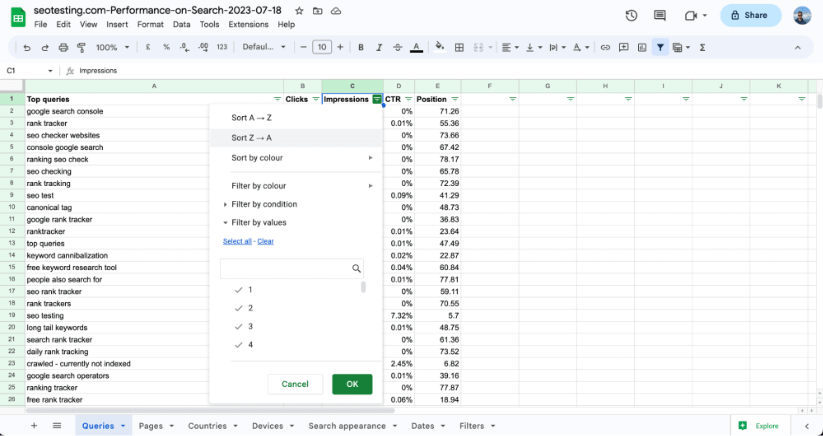This screenshot has width=823, height=436.
Task: Click the print icon
Action: [63, 48]
